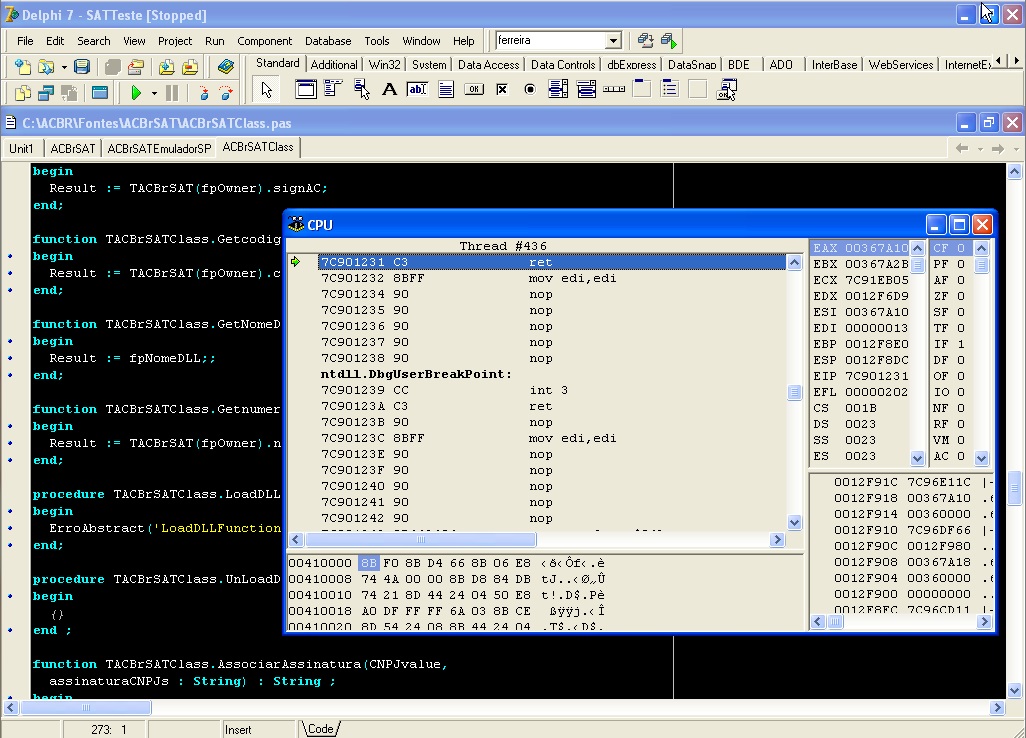The width and height of the screenshot is (1026, 738).
Task: Select the ComboBox component icon
Action: pos(586,89)
